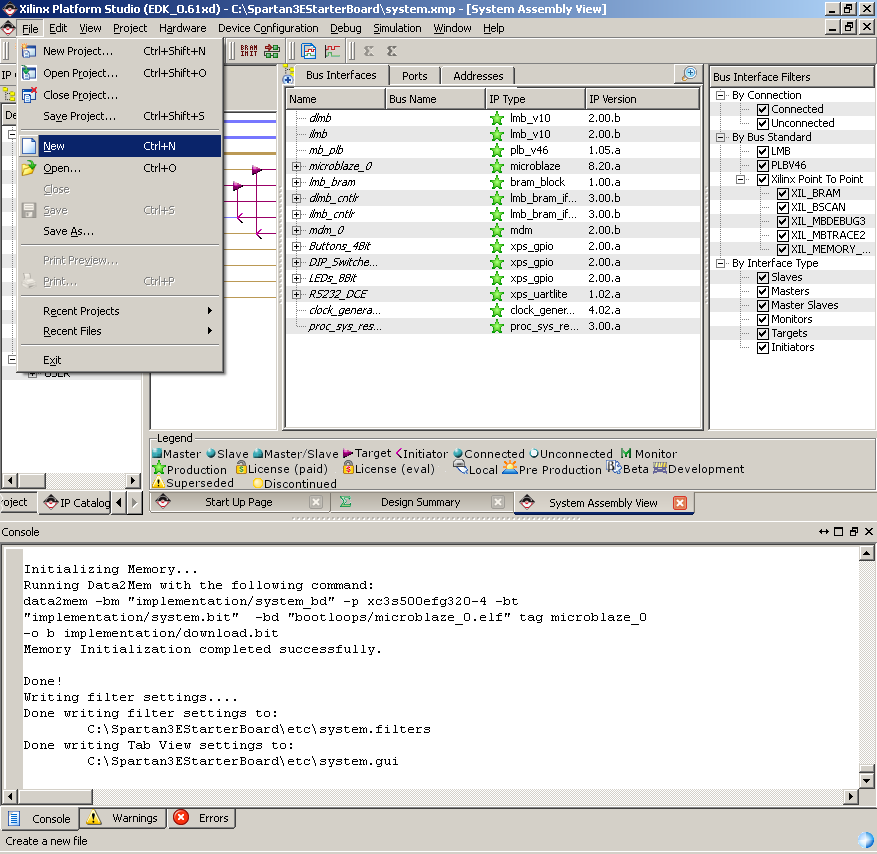Click the magnifier zoom icon above the table
The width and height of the screenshot is (877, 854).
point(689,73)
